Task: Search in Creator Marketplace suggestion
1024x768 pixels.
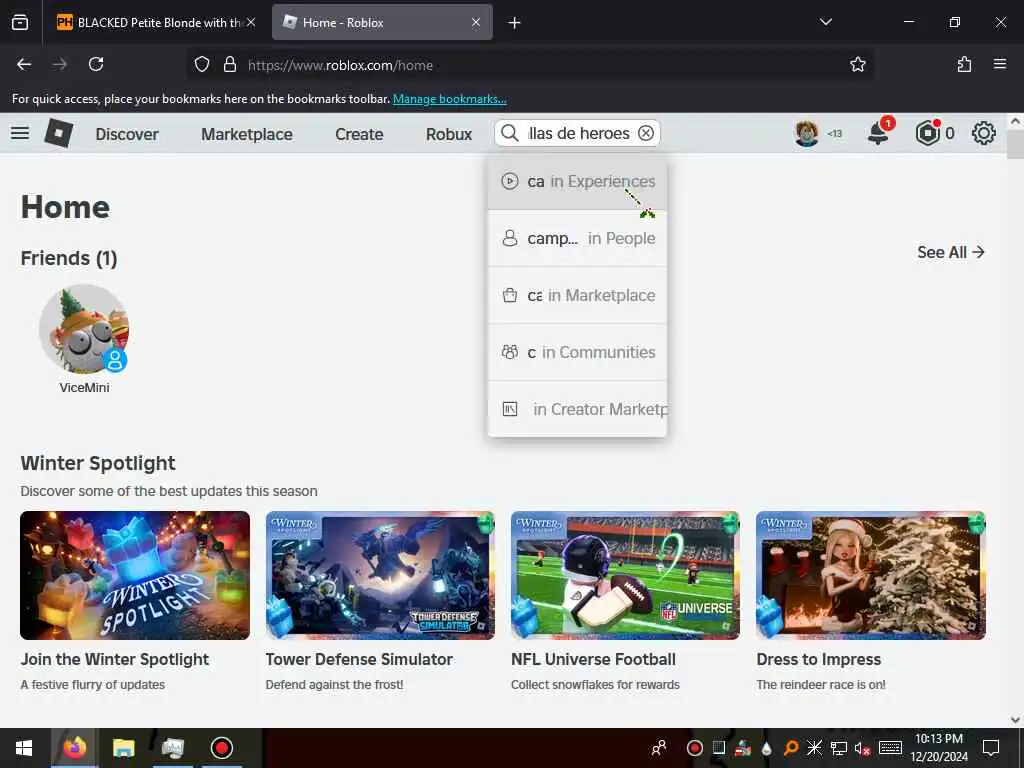Action: point(577,409)
